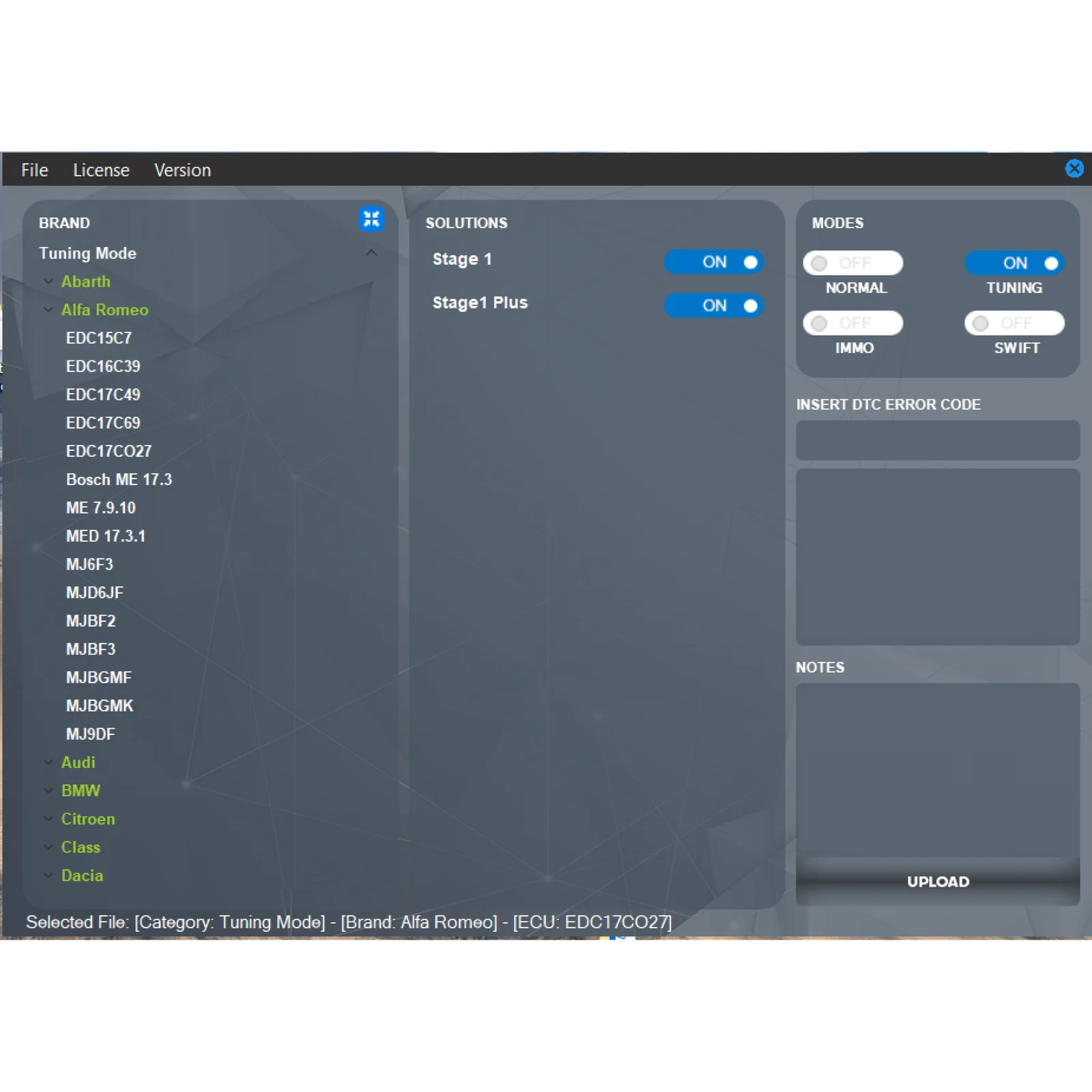Open the License menu
The width and height of the screenshot is (1092, 1092).
[101, 170]
